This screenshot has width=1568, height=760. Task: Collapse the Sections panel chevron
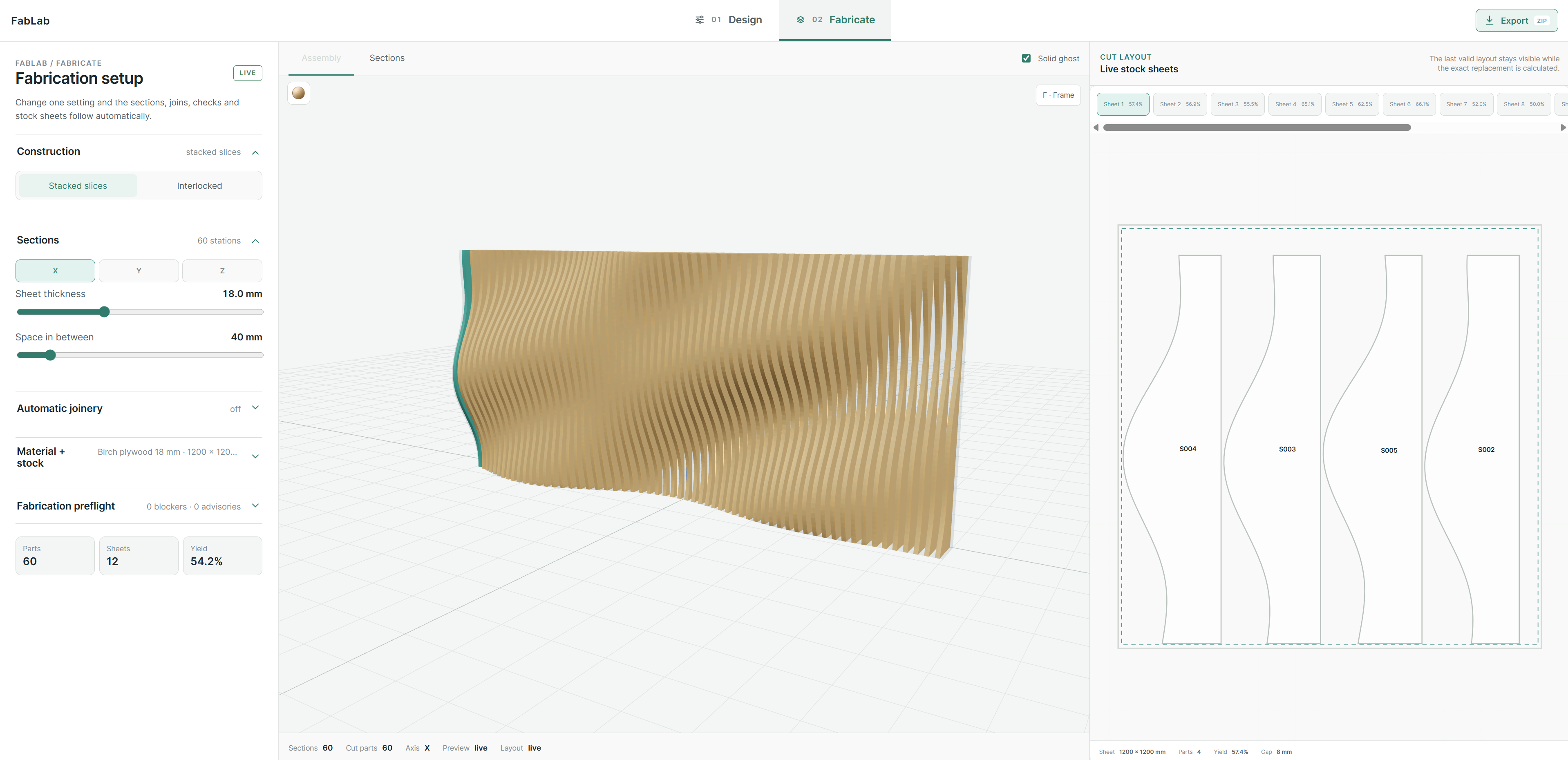tap(256, 241)
